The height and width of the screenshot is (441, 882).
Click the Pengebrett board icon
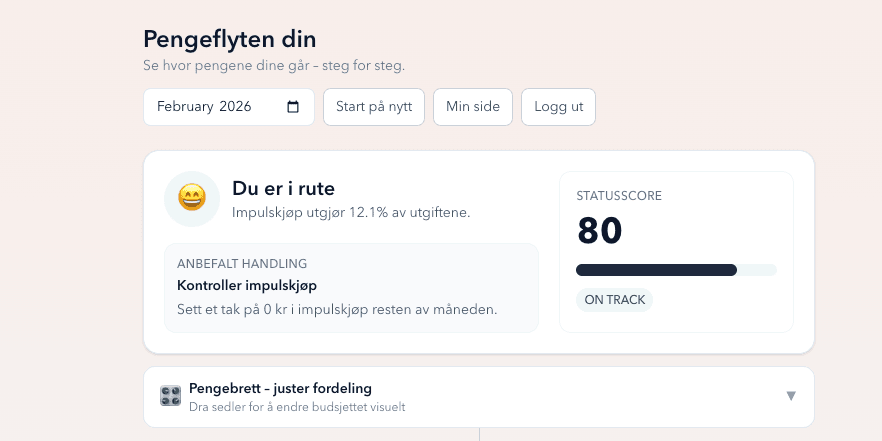(x=170, y=396)
